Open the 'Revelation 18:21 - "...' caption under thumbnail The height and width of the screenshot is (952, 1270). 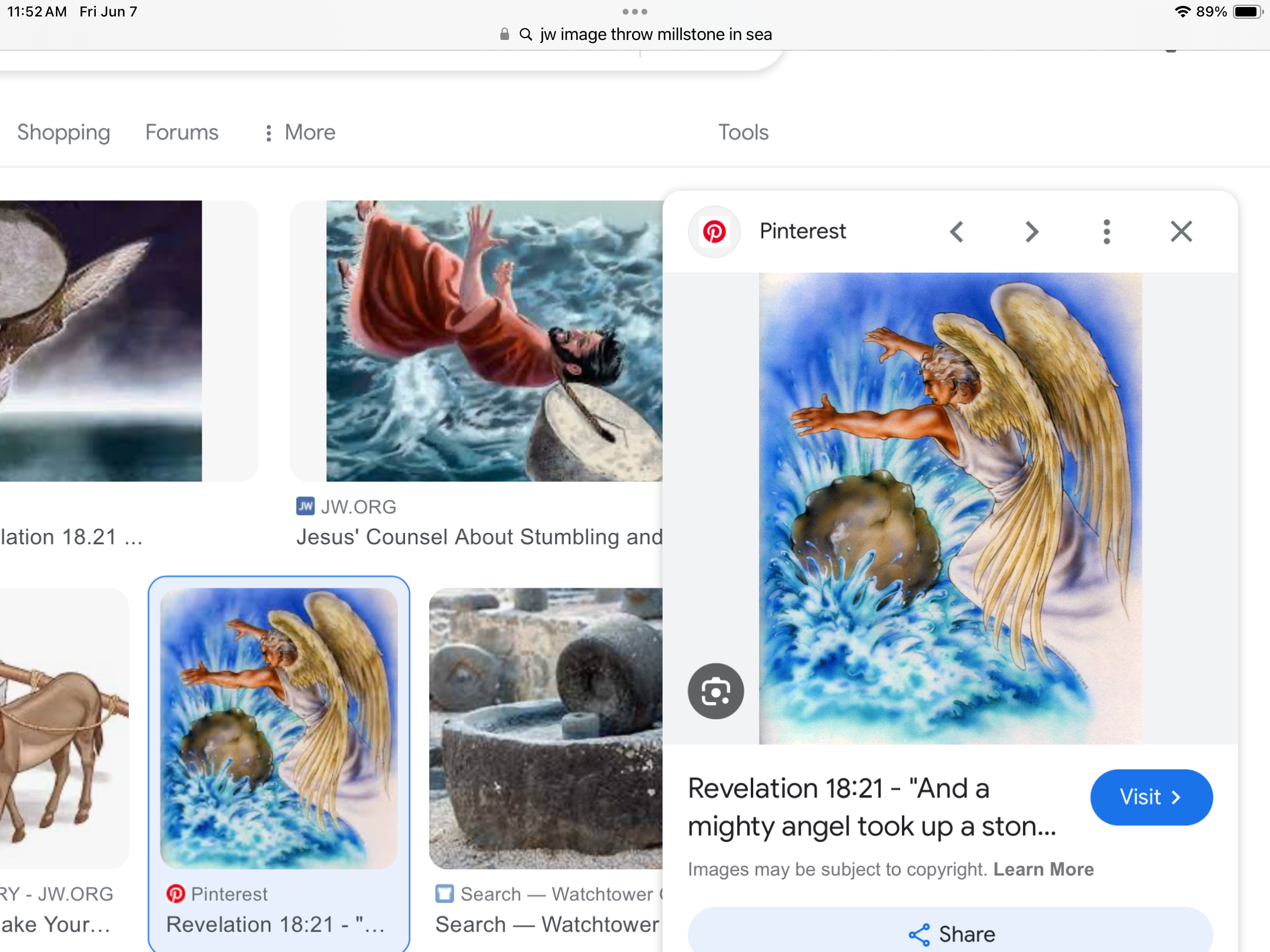click(x=276, y=924)
